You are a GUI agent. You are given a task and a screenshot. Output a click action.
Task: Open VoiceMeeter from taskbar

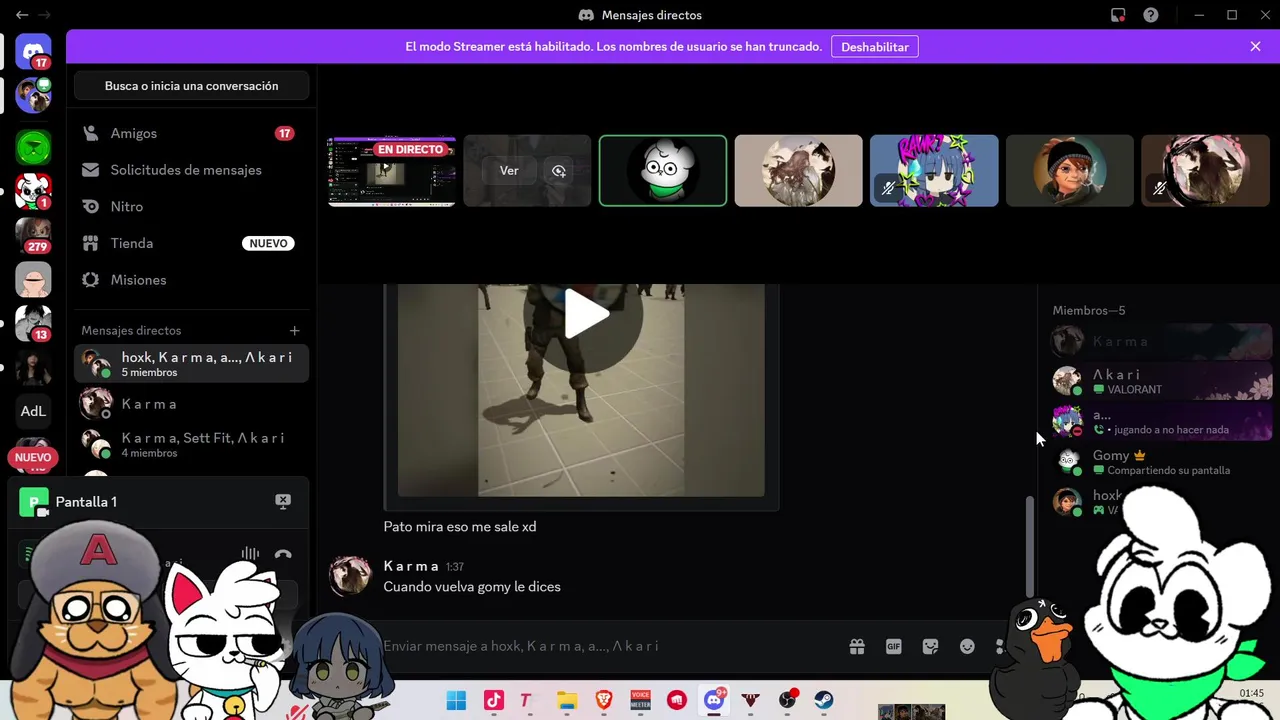pyautogui.click(x=640, y=700)
